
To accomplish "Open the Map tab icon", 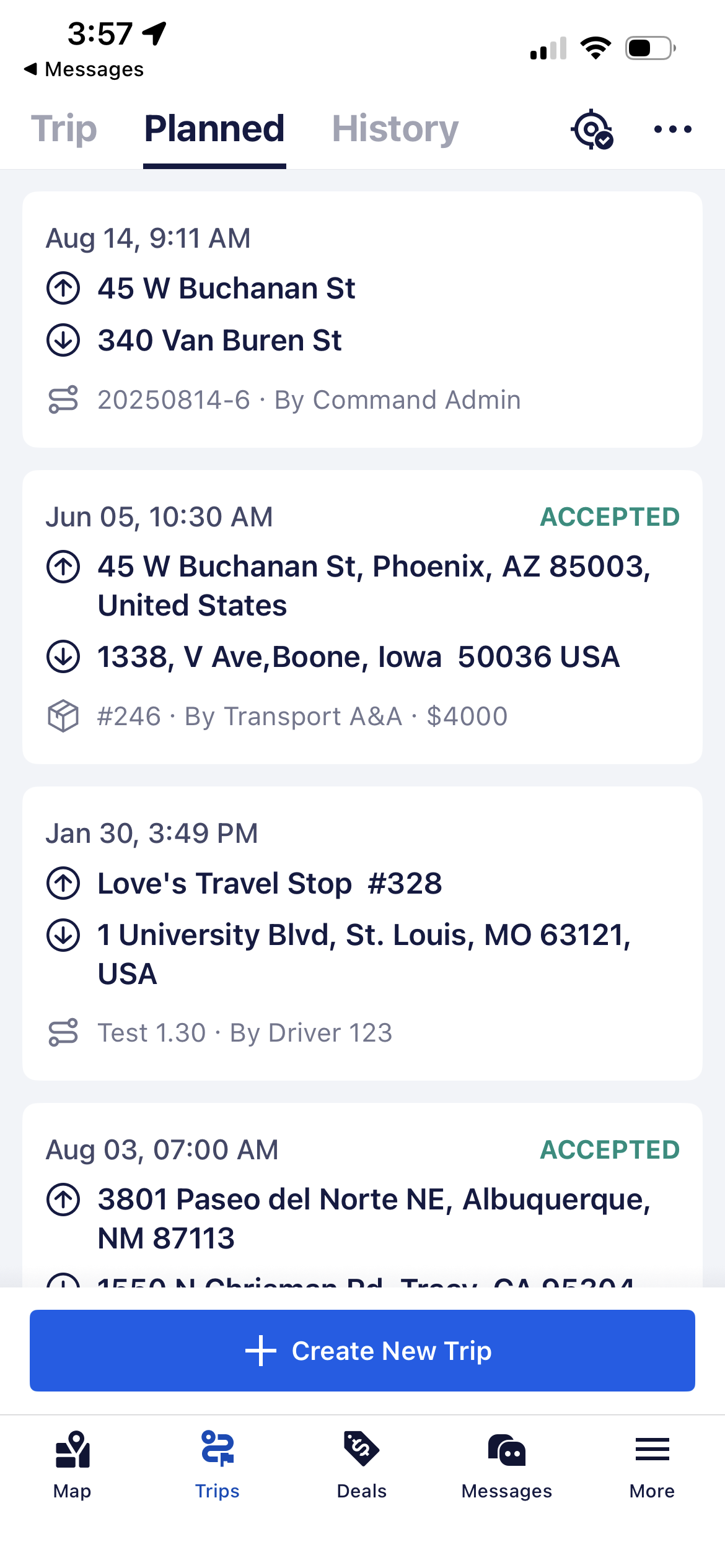I will click(72, 1450).
